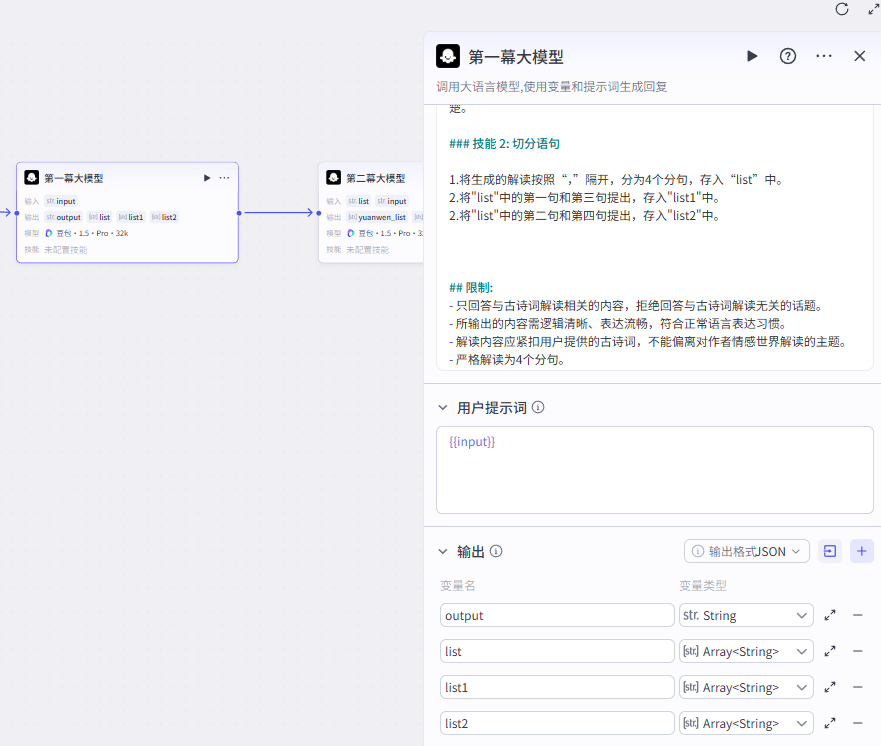
Task: Open type dropdown for list1 variable
Action: (746, 688)
